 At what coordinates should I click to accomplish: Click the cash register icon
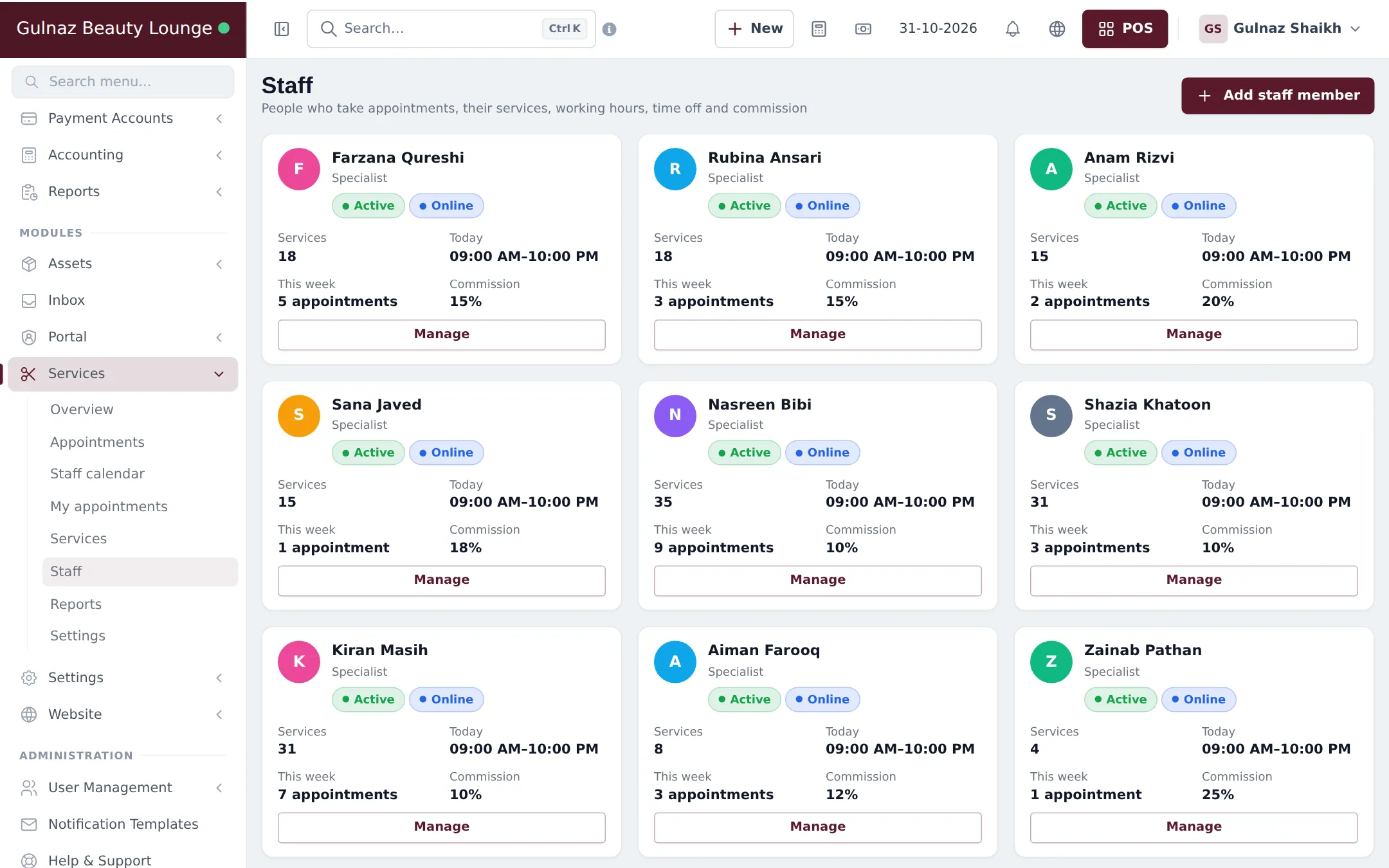pos(863,29)
